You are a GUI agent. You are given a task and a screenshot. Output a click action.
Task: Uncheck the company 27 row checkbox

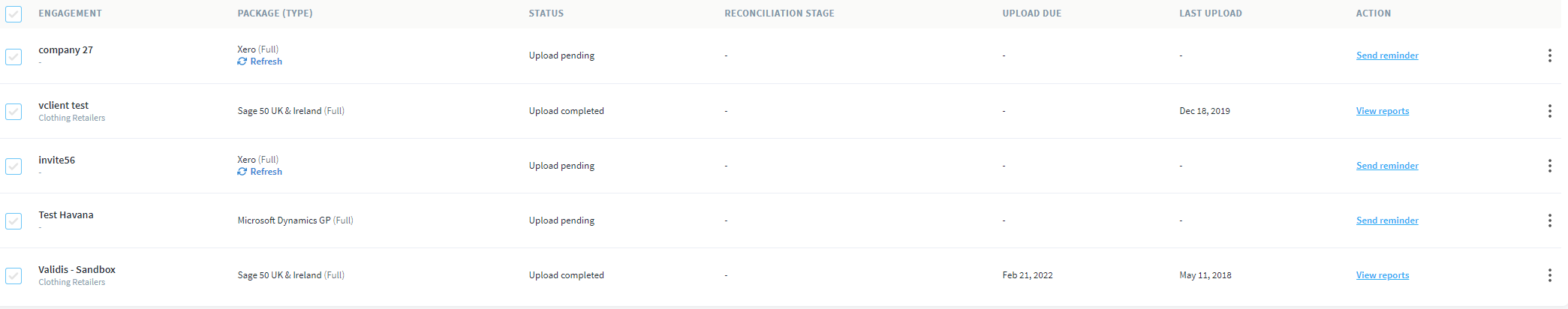14,56
